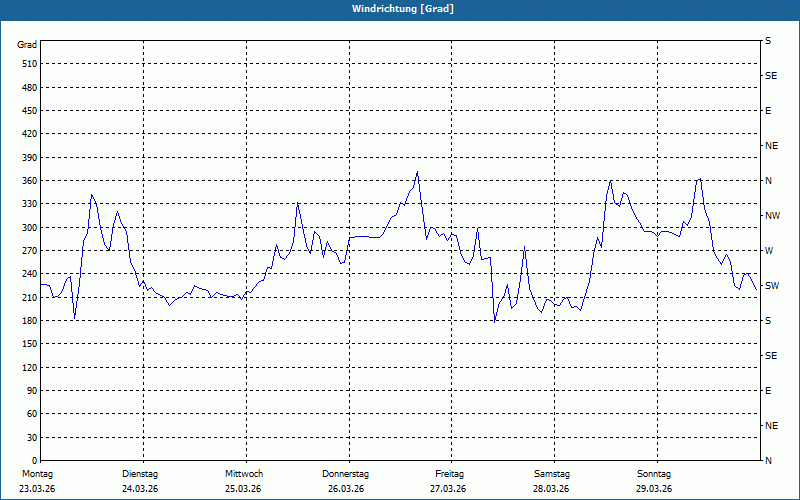Click the 23.03.26 date label

click(37, 489)
